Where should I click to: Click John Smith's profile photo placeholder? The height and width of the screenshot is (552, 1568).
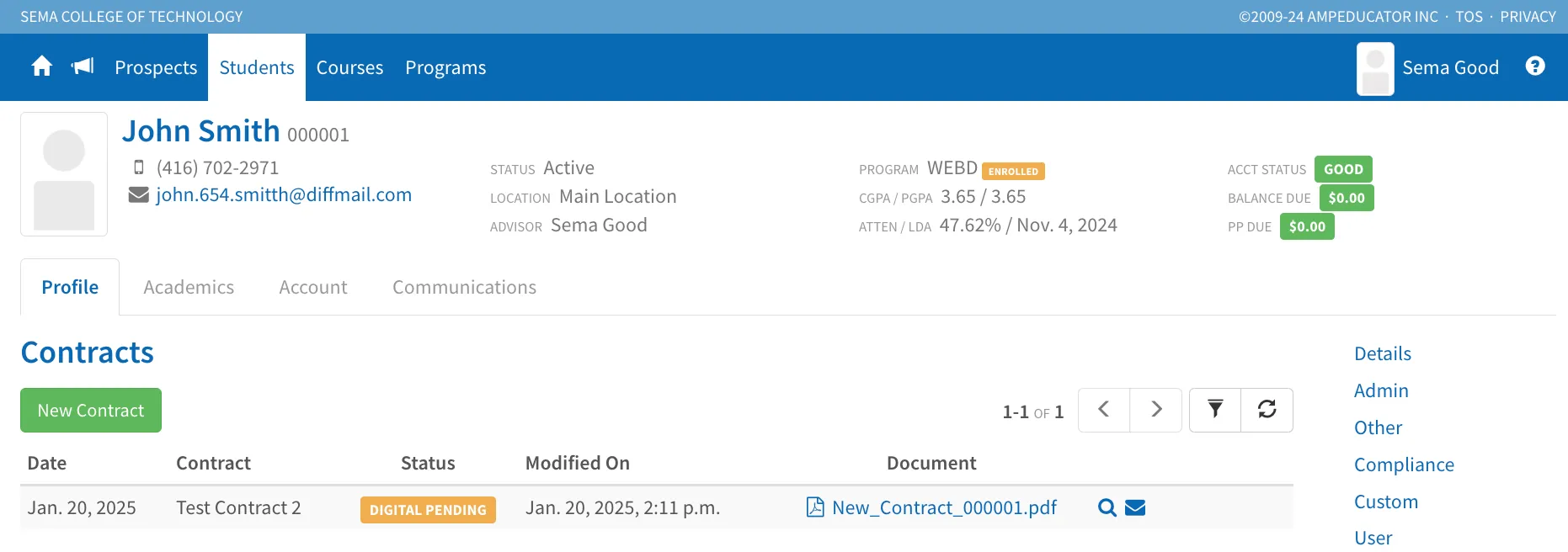(x=64, y=174)
